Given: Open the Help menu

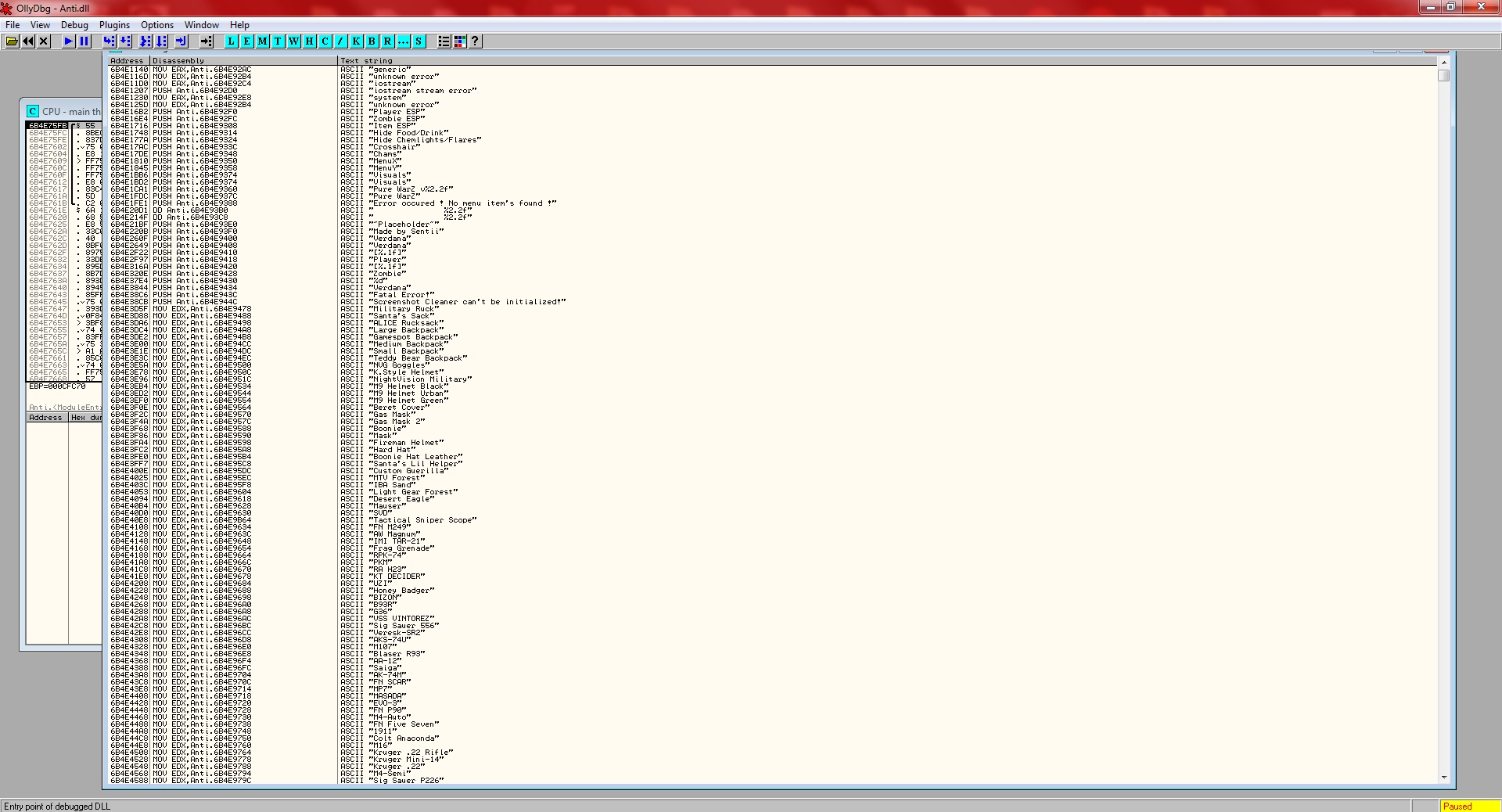Looking at the screenshot, I should tap(239, 25).
